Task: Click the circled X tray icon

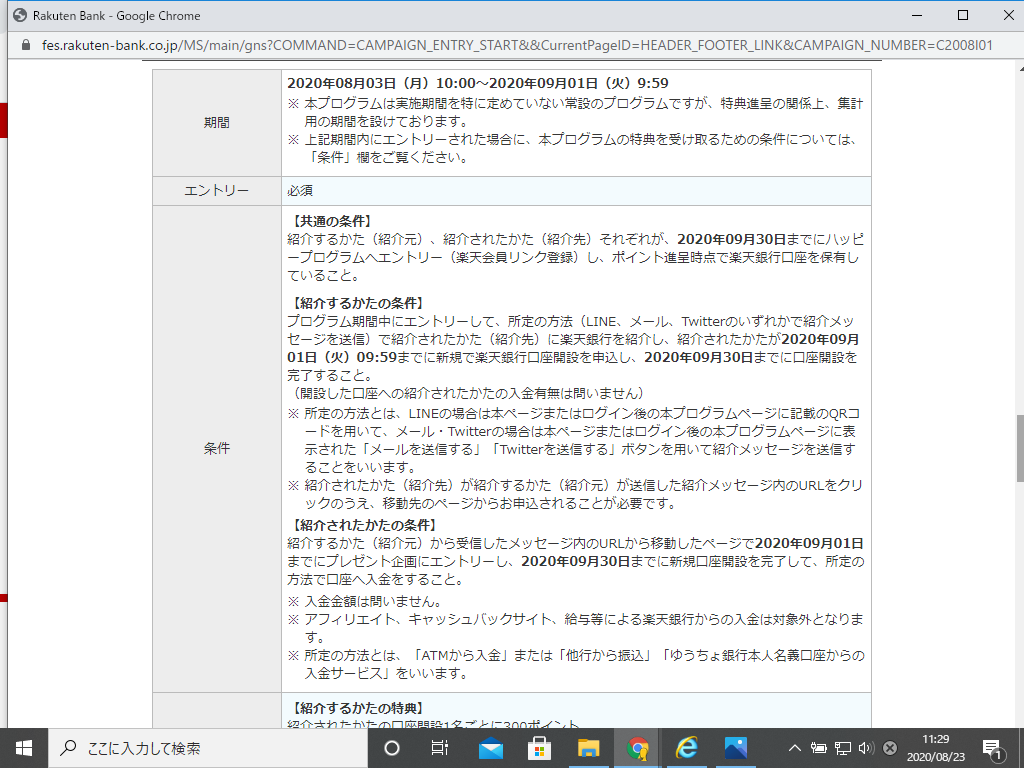Action: [889, 748]
